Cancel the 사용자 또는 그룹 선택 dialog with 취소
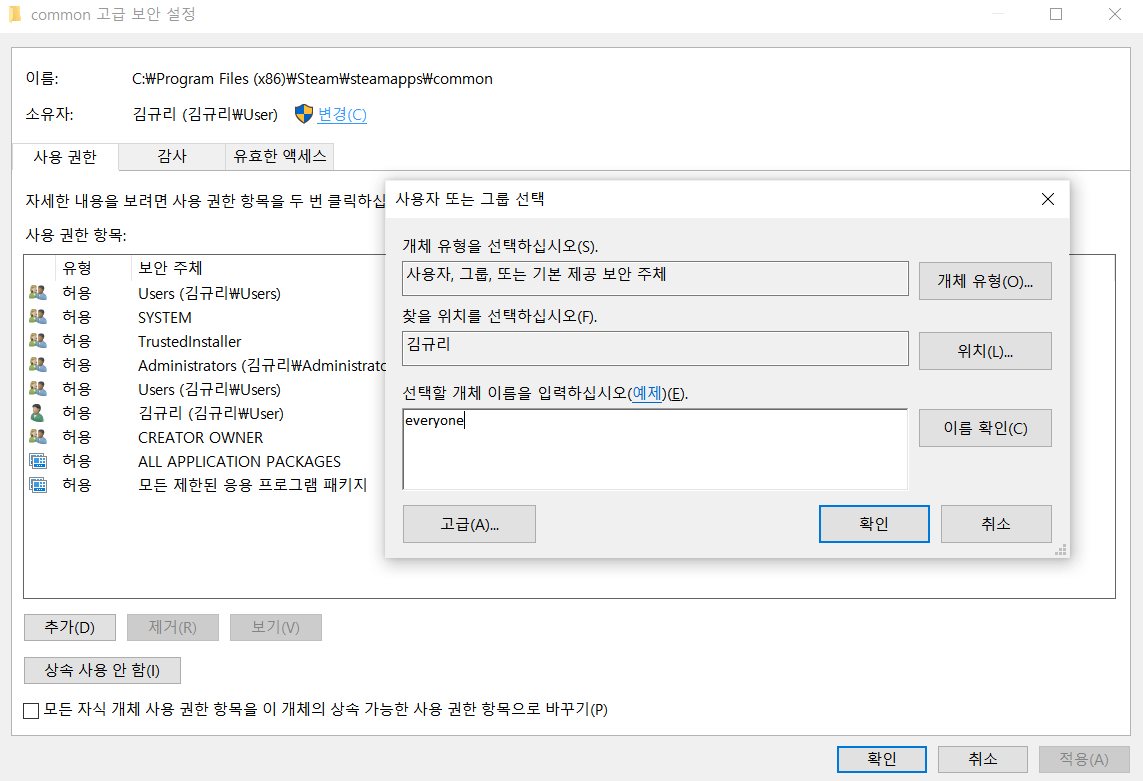 coord(996,524)
